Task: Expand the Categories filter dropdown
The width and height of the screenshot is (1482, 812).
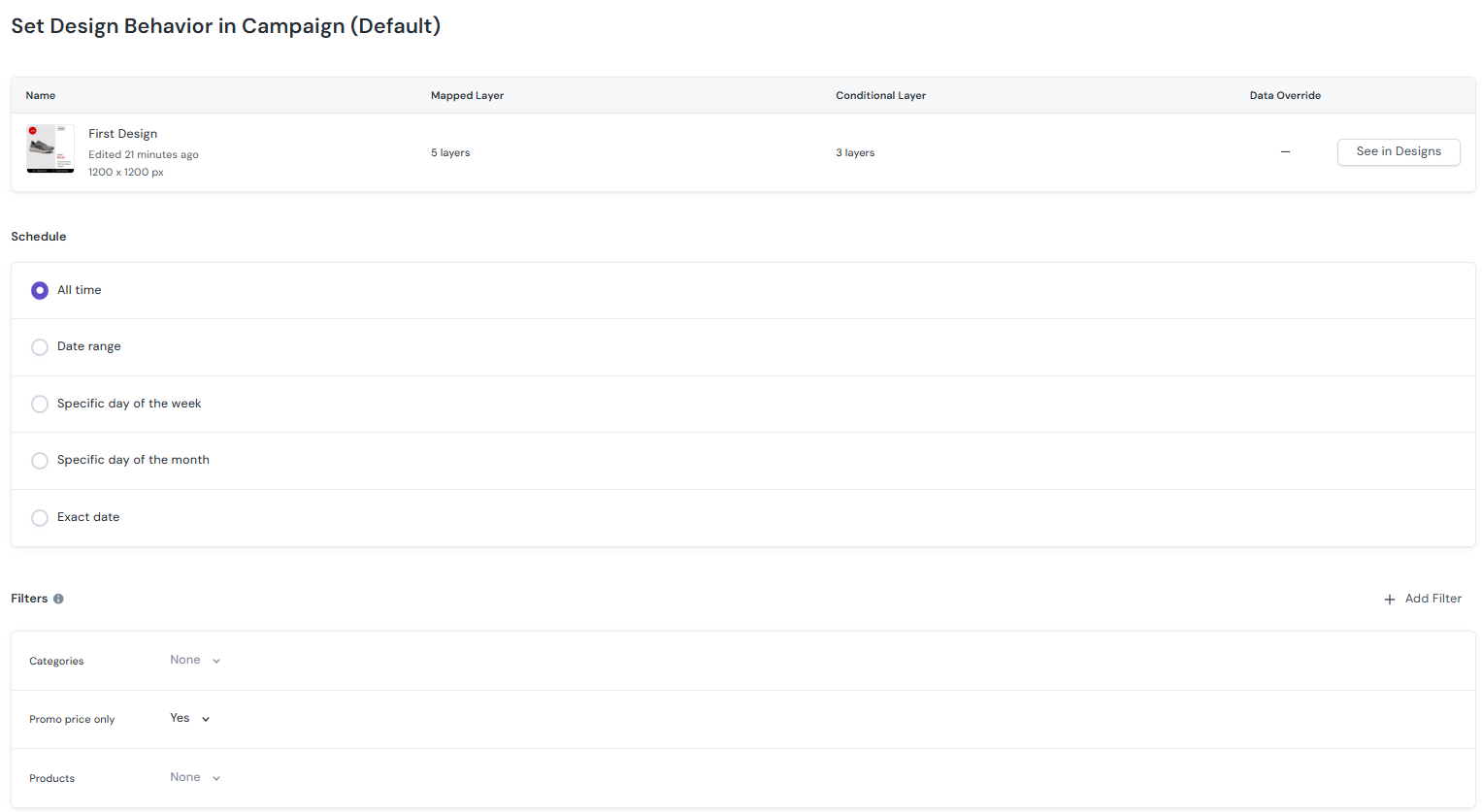Action: (195, 661)
